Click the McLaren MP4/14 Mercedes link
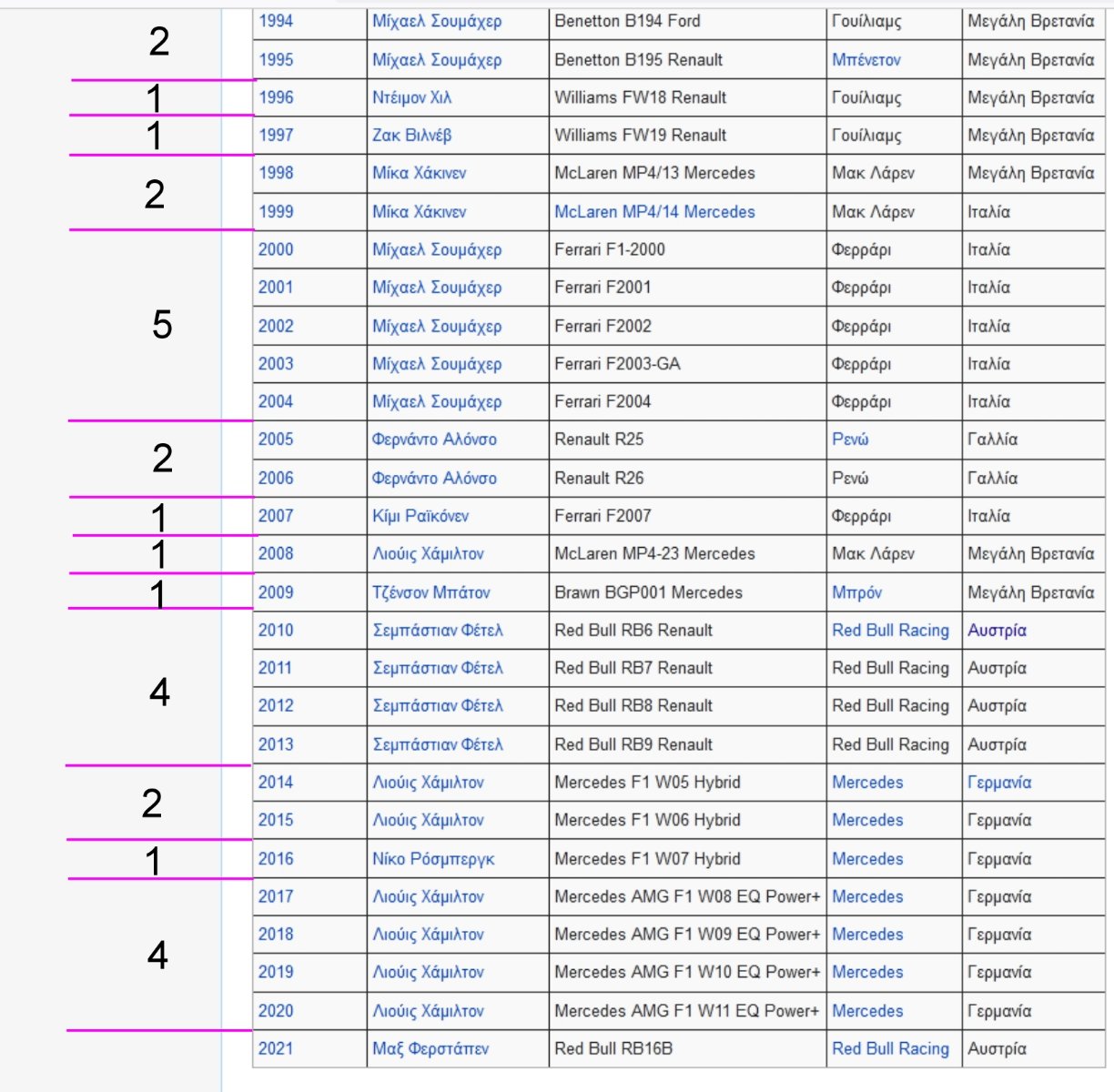 coord(654,212)
